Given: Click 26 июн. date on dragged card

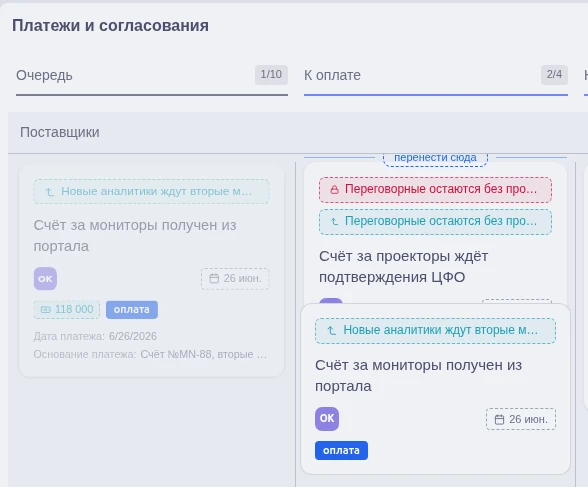Looking at the screenshot, I should coord(521,419).
